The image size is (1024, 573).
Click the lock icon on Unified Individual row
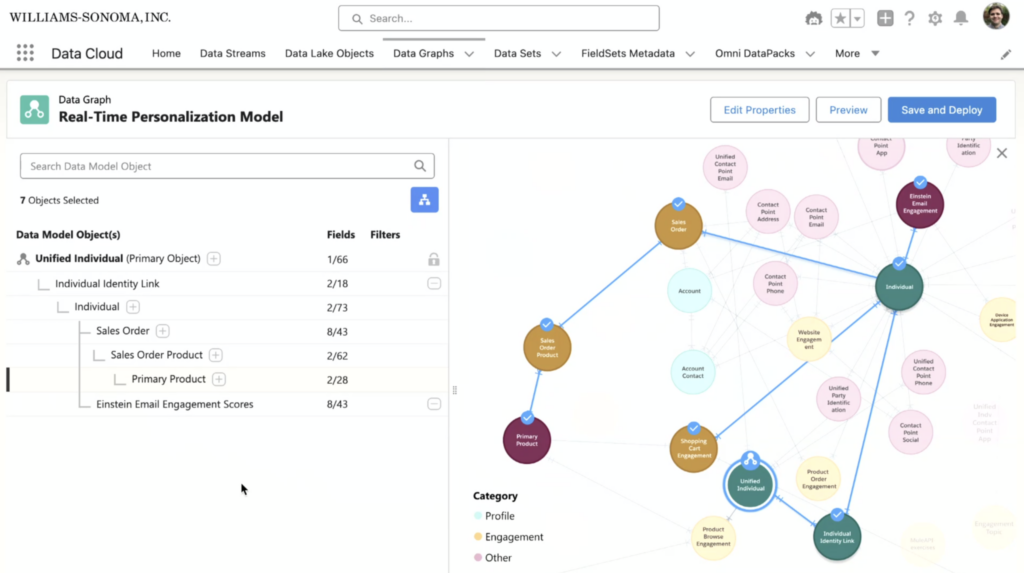tap(434, 259)
